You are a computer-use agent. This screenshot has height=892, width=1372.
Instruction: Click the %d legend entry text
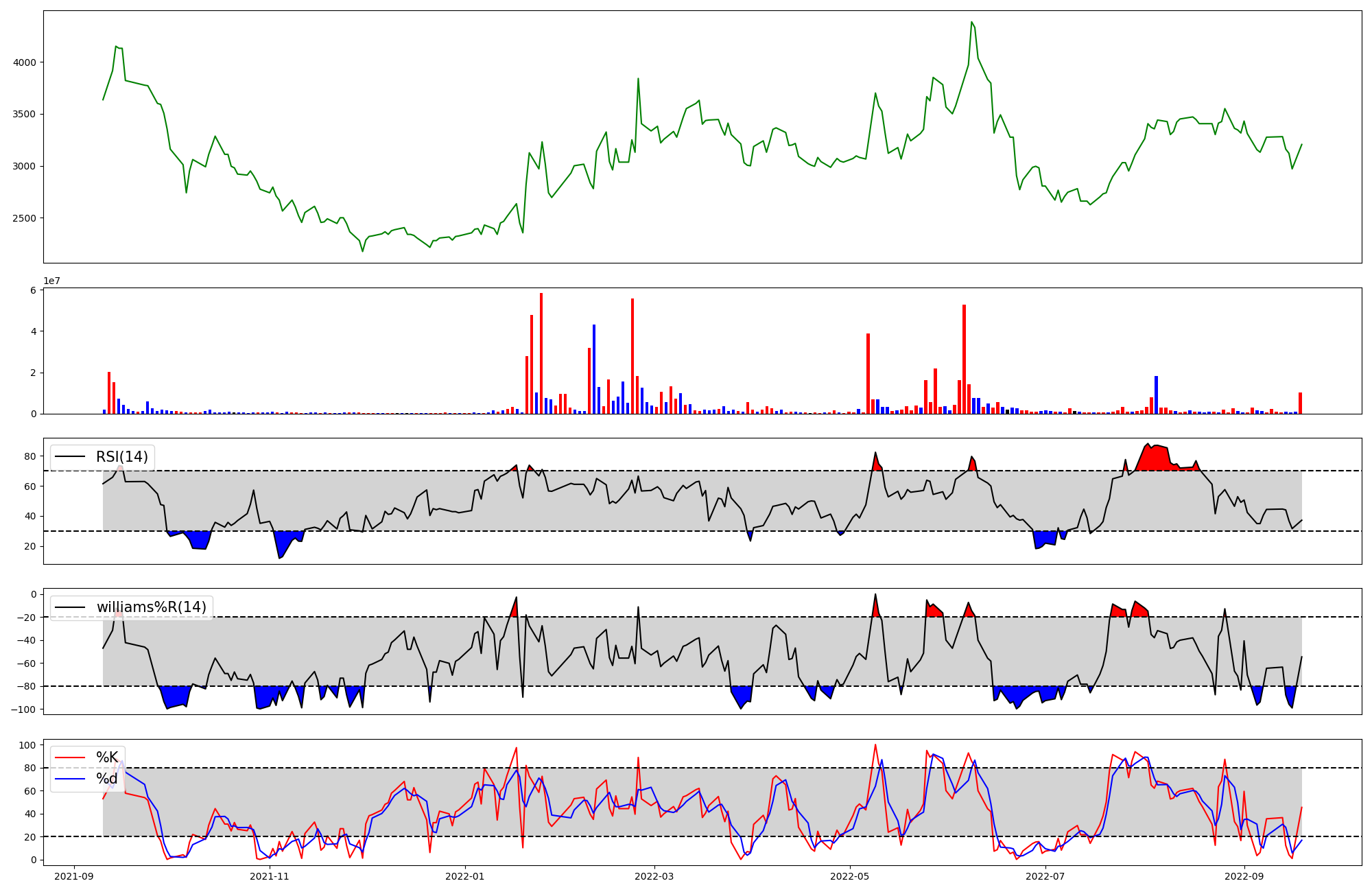[x=107, y=779]
